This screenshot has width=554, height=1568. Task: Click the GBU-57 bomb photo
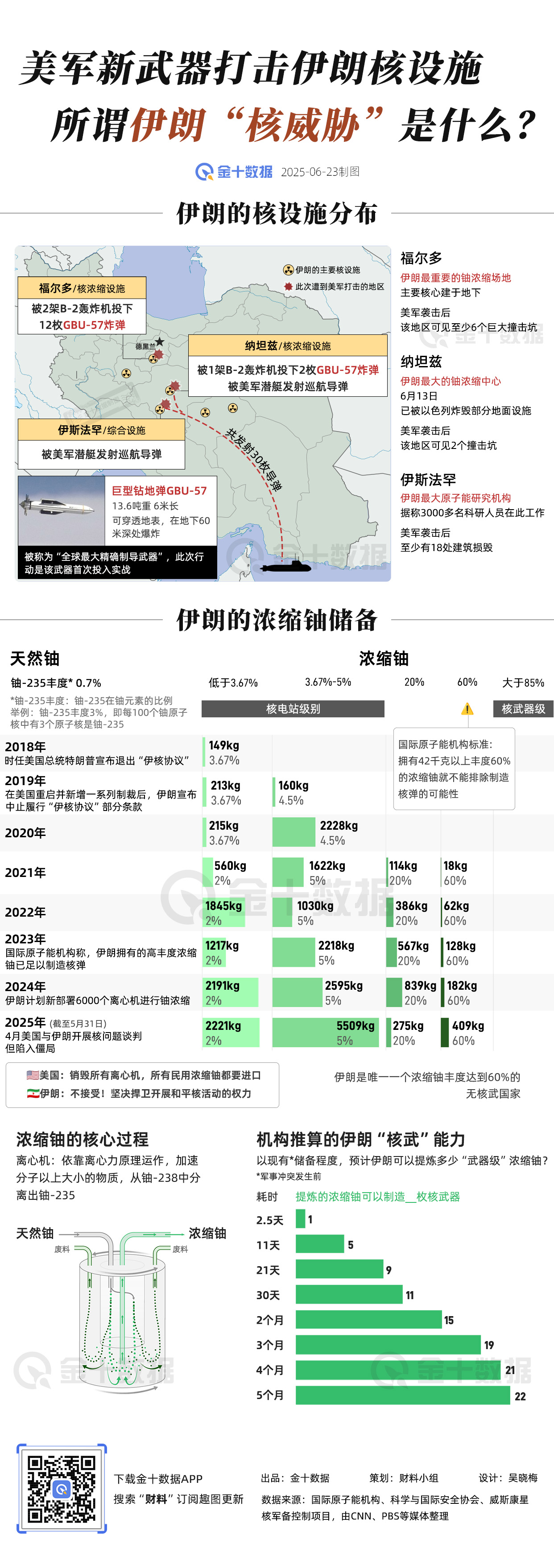pos(62,510)
